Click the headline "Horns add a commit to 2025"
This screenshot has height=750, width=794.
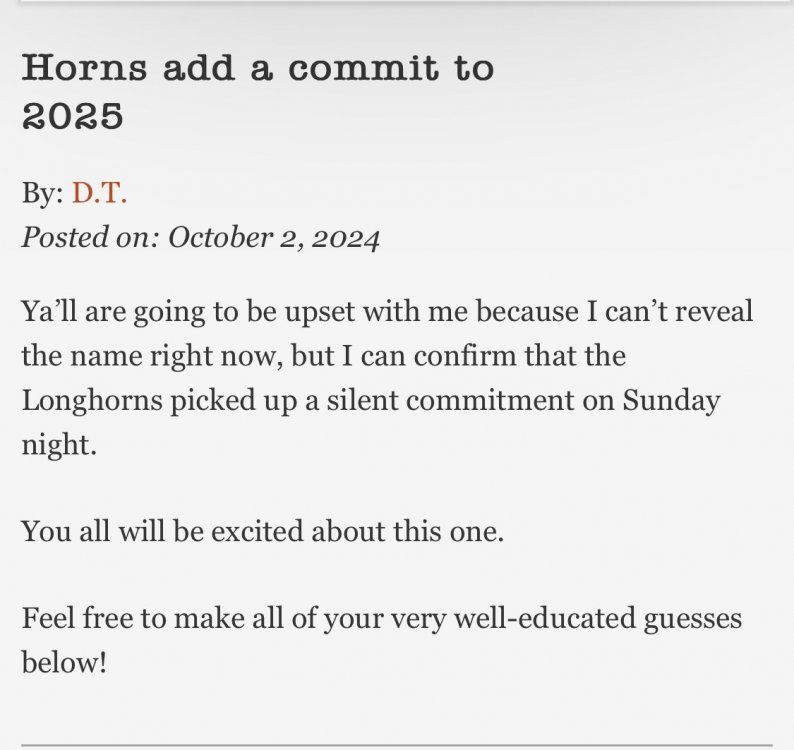(257, 91)
